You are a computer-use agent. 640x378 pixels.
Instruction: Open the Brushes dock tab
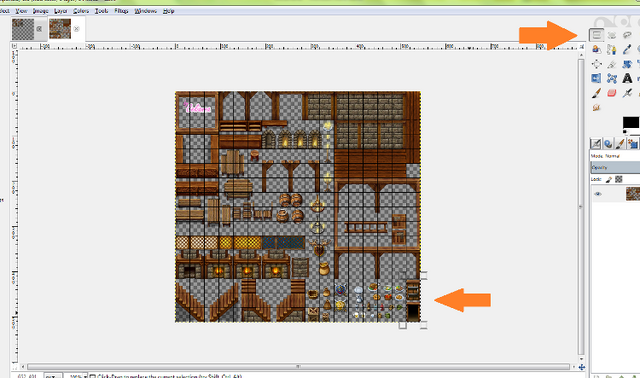pyautogui.click(x=620, y=143)
